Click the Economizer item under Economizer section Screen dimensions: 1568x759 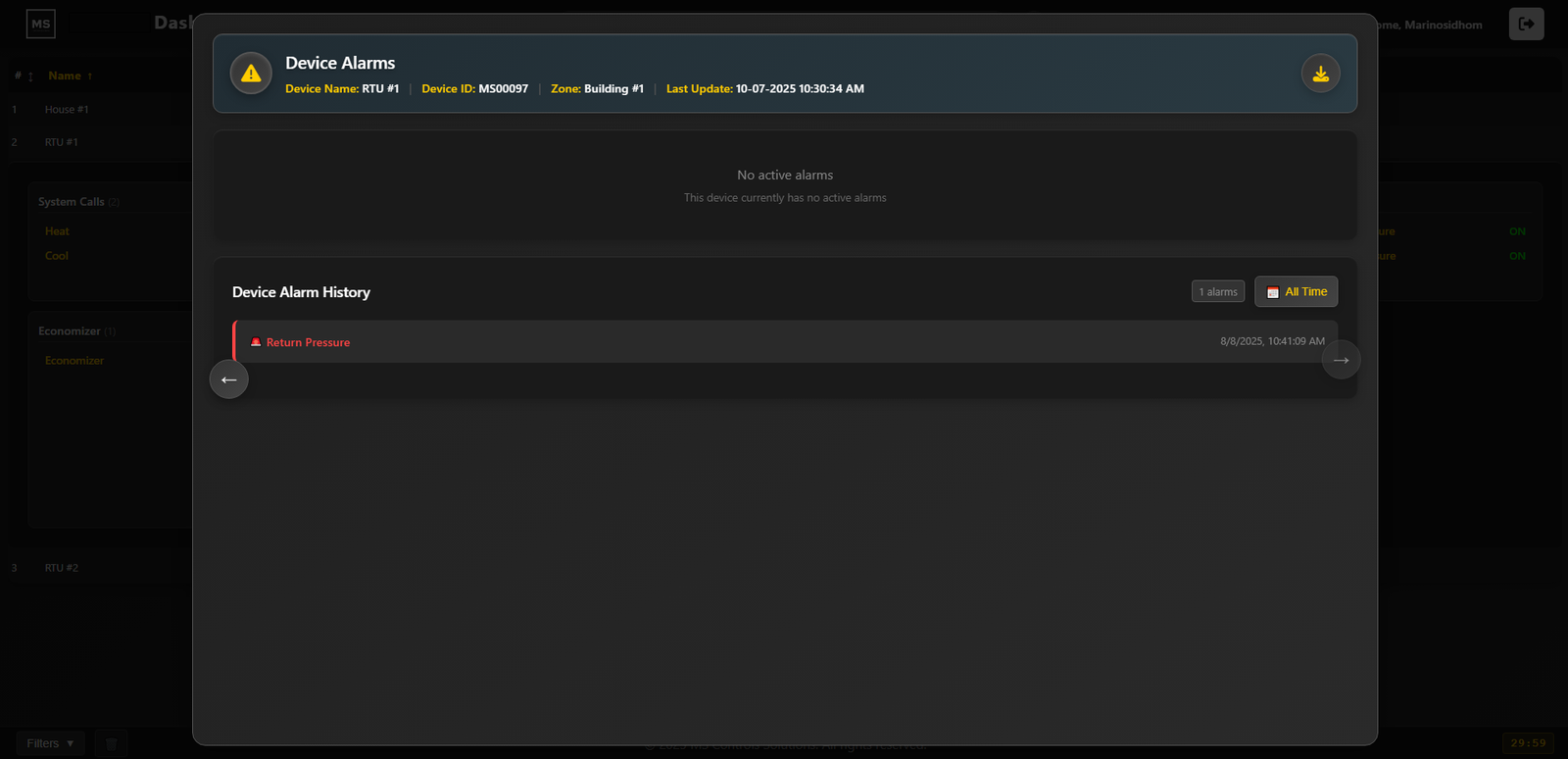pyautogui.click(x=74, y=361)
